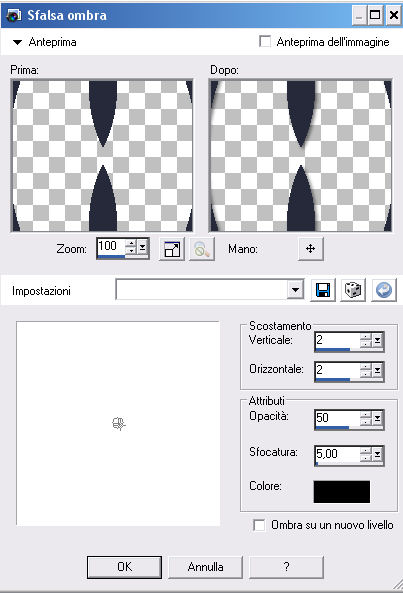The width and height of the screenshot is (403, 593).
Task: Open help with the ? button
Action: [x=286, y=567]
